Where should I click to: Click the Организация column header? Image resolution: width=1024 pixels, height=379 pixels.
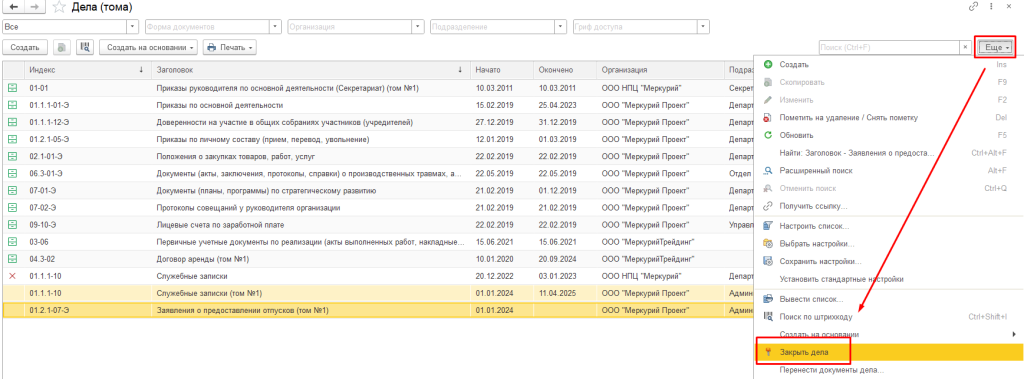(x=660, y=70)
